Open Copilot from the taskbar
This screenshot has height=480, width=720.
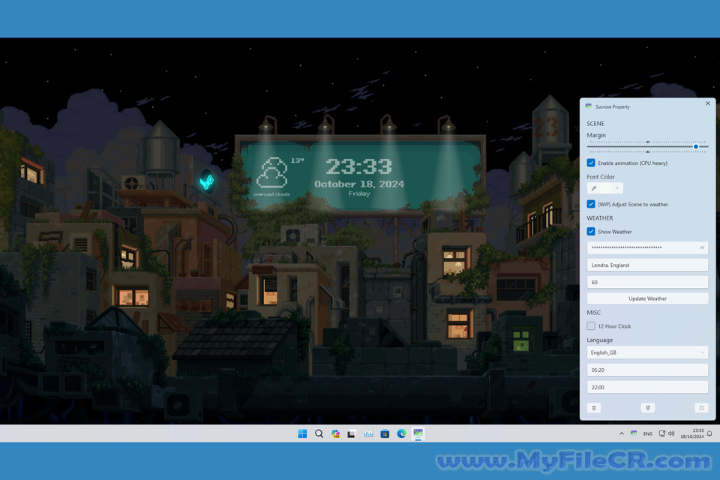click(x=335, y=434)
